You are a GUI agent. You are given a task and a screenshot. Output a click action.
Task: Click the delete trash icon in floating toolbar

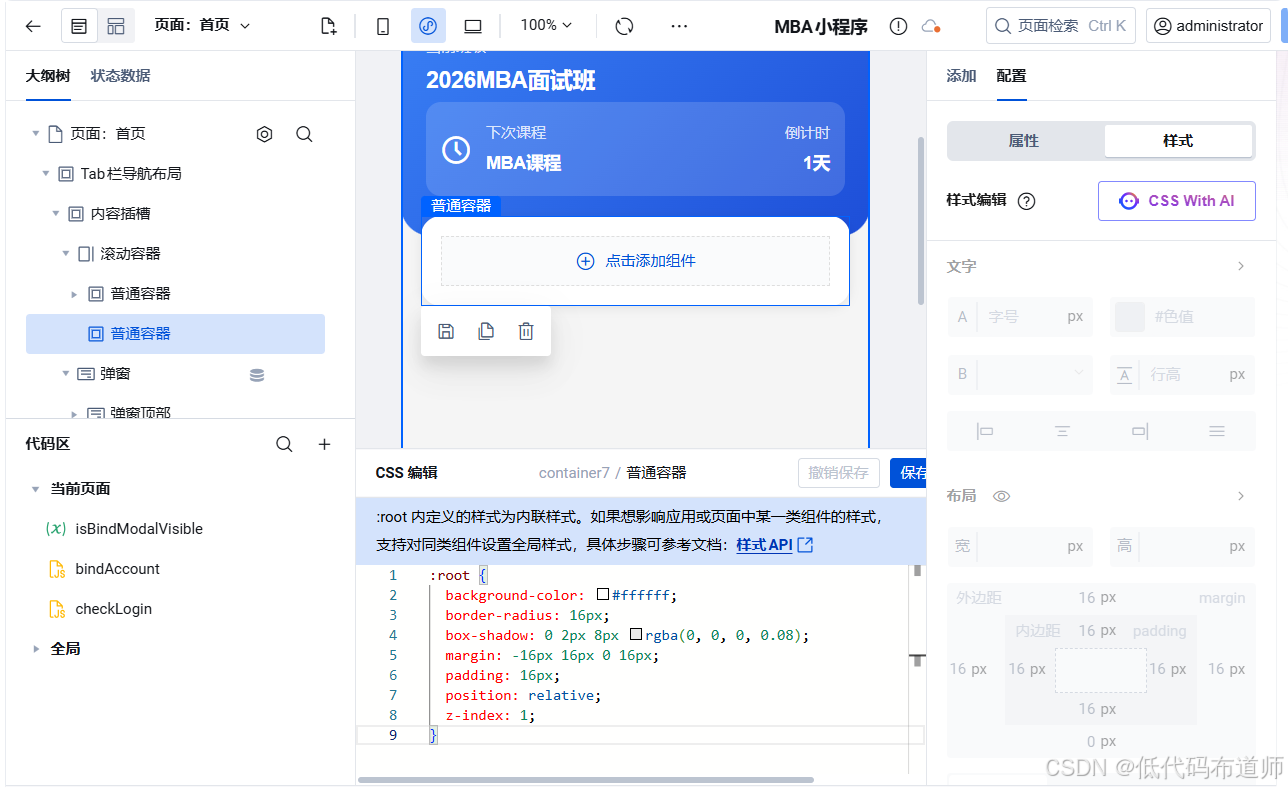point(526,331)
